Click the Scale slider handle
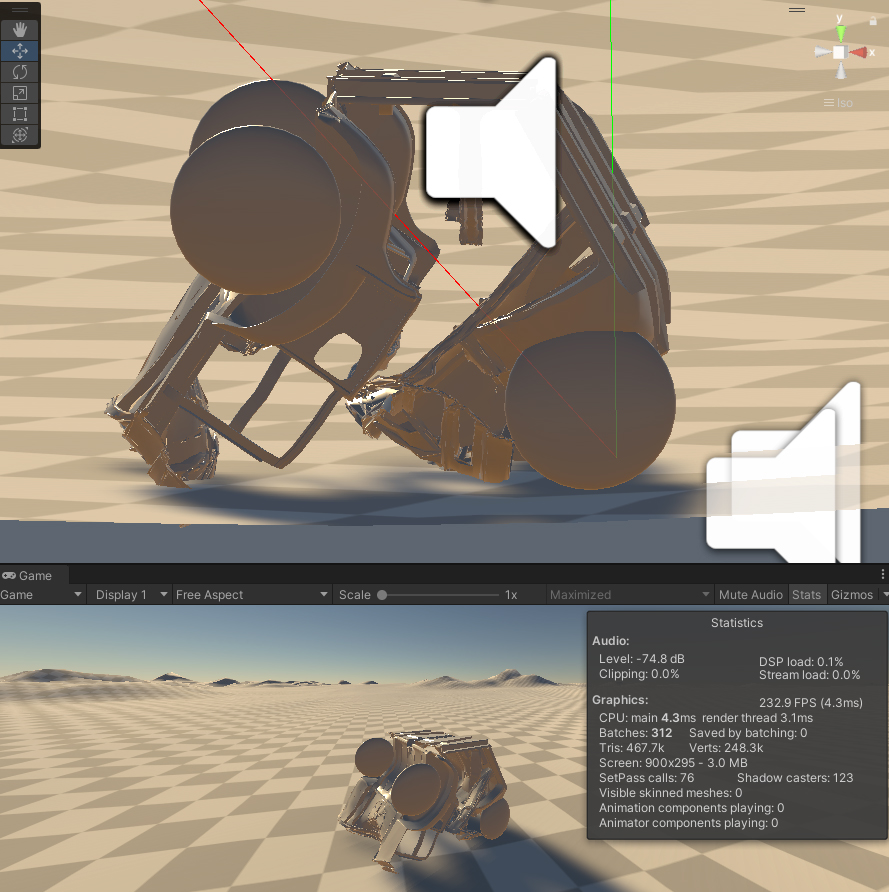Viewport: 889px width, 892px height. (x=382, y=595)
